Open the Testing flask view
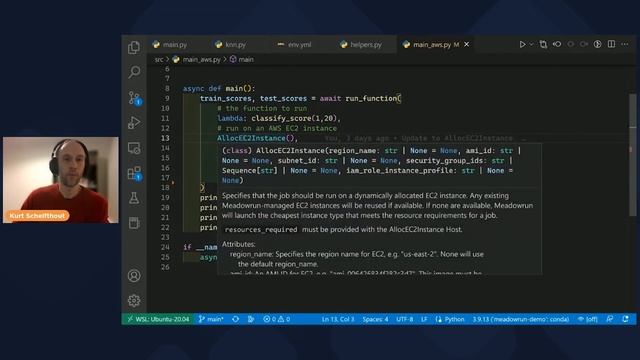The image size is (640, 360). coord(134,198)
